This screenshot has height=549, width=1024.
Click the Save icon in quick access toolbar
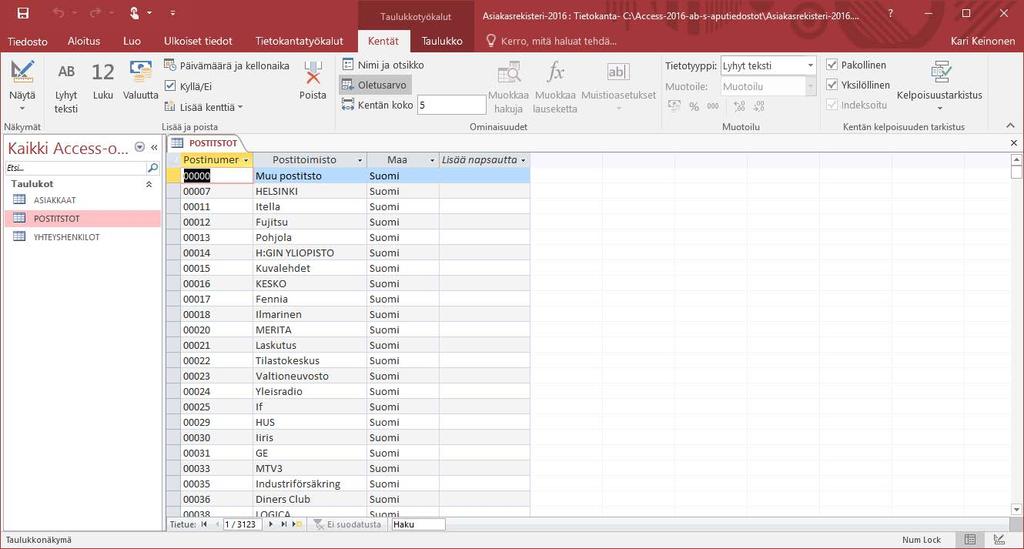[23, 13]
